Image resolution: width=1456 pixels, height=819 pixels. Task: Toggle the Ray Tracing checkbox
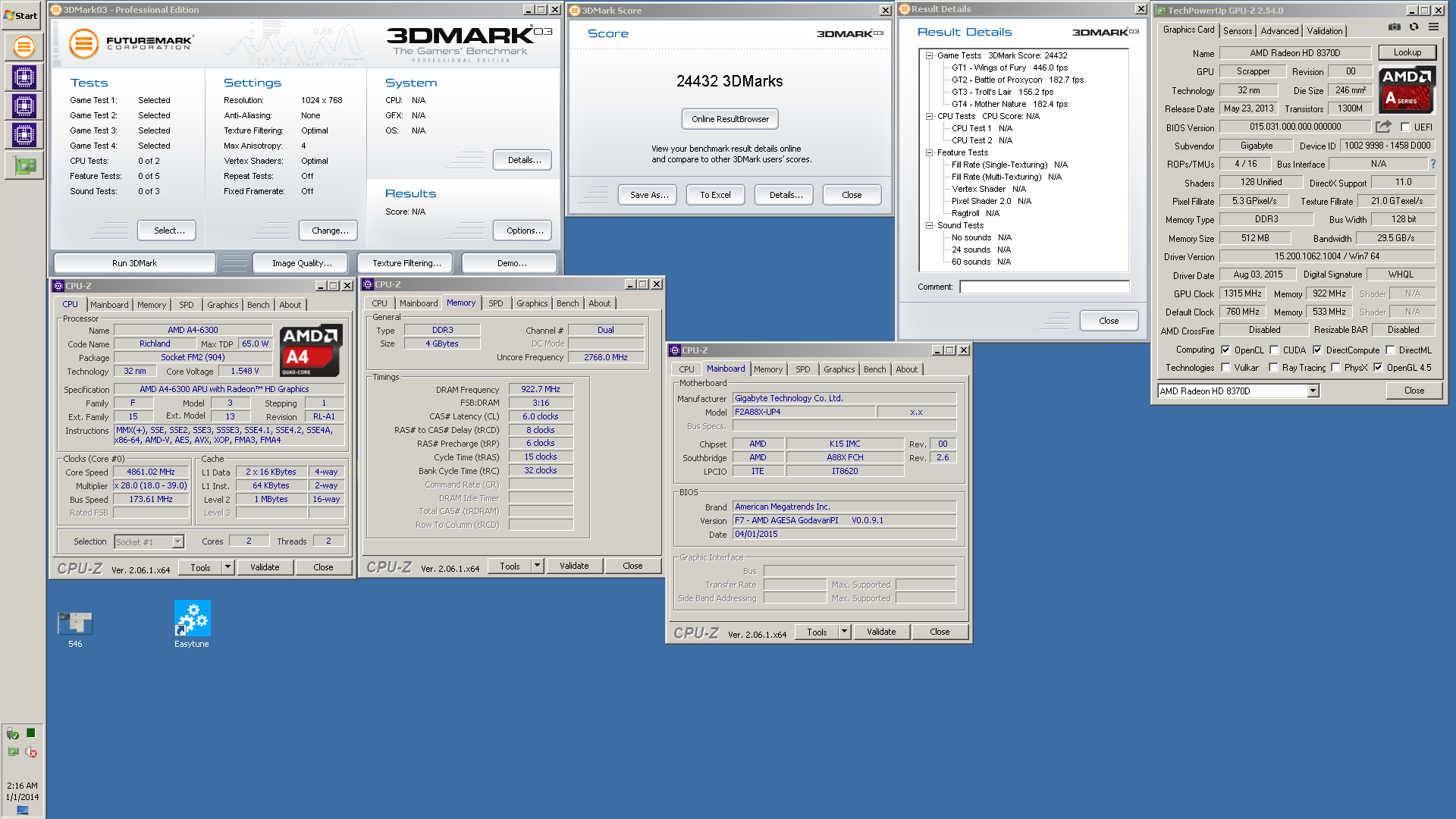(1273, 367)
